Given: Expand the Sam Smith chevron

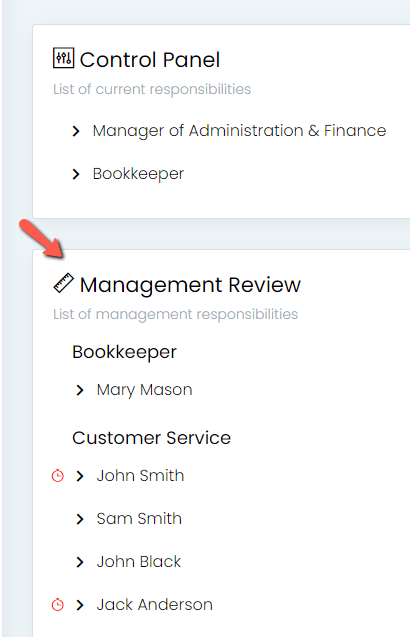Looking at the screenshot, I should pyautogui.click(x=80, y=519).
